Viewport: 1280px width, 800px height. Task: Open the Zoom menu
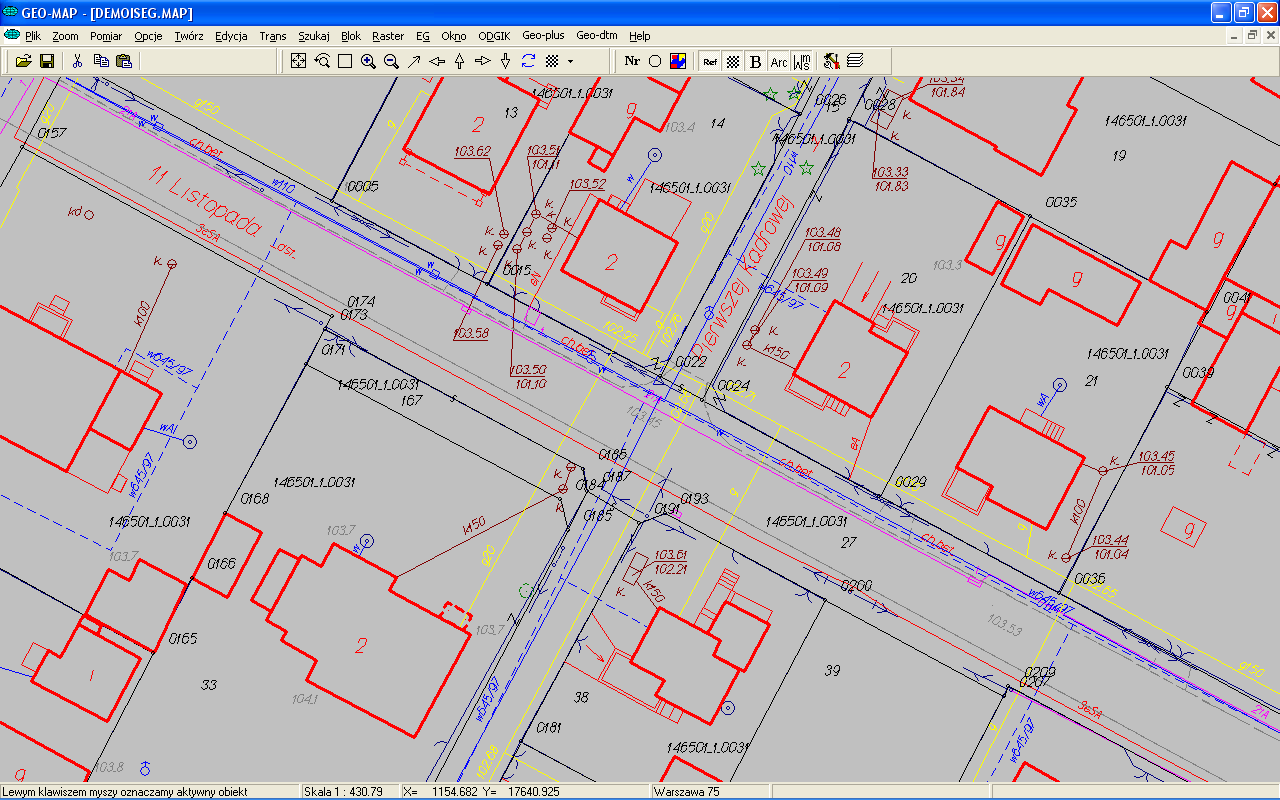click(x=65, y=36)
